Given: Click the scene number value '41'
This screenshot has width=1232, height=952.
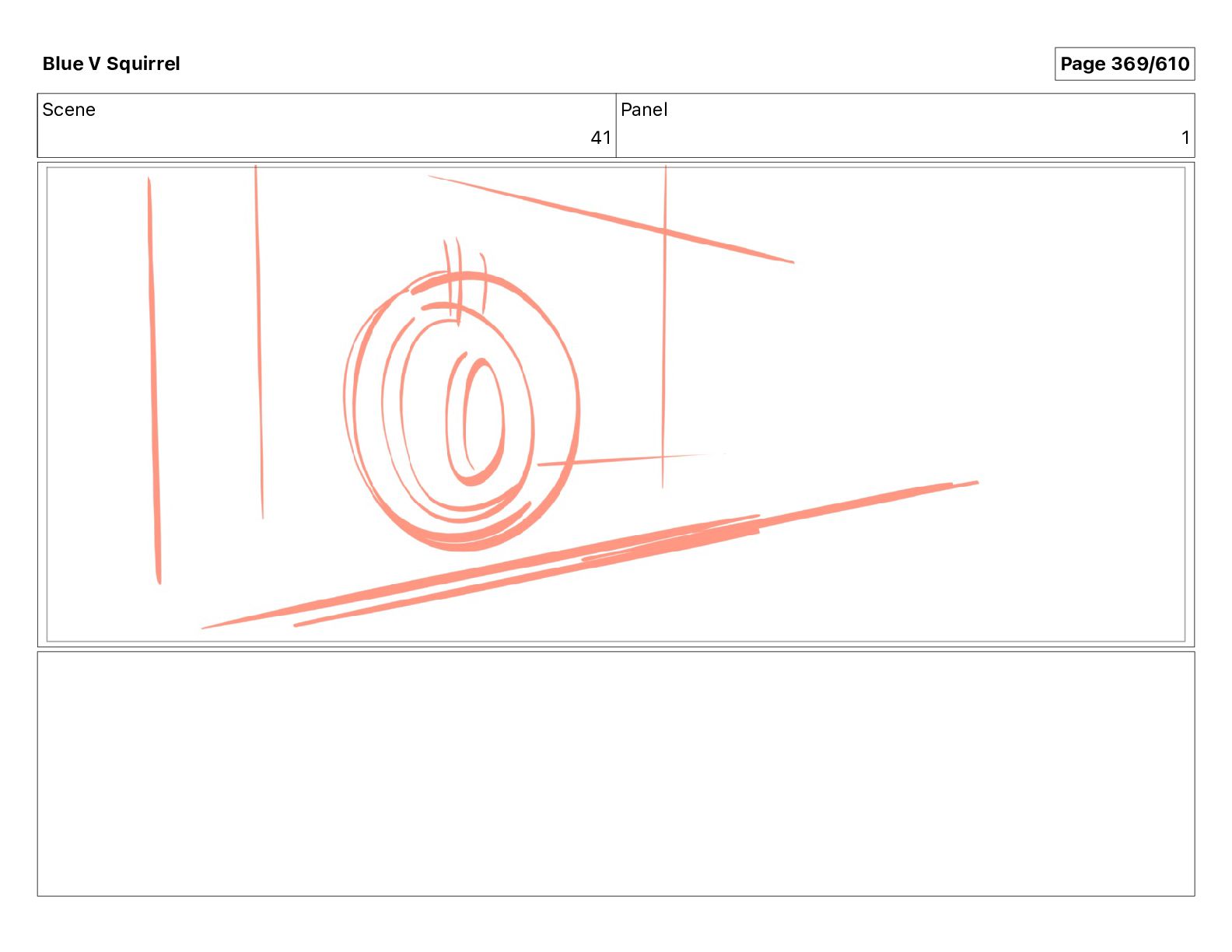Looking at the screenshot, I should point(600,138).
